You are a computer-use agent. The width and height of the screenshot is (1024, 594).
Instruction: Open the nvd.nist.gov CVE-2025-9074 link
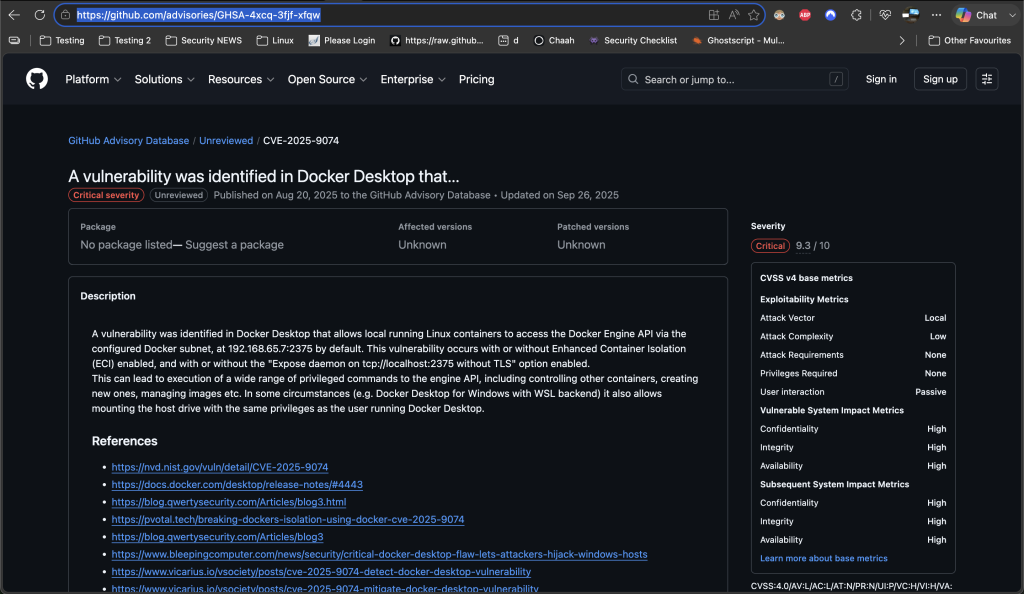[219, 467]
